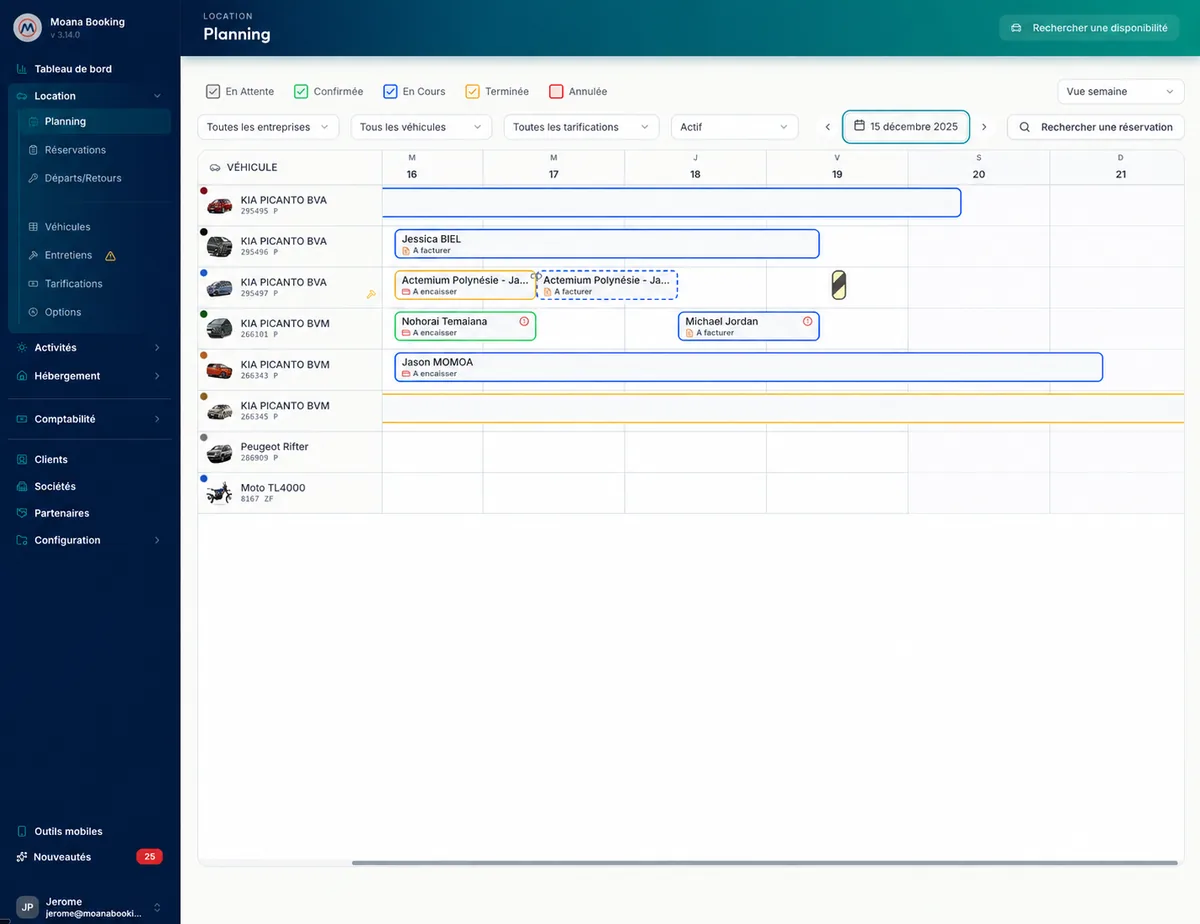Click the horizontal planning scrollbar
This screenshot has width=1200, height=924.
765,863
